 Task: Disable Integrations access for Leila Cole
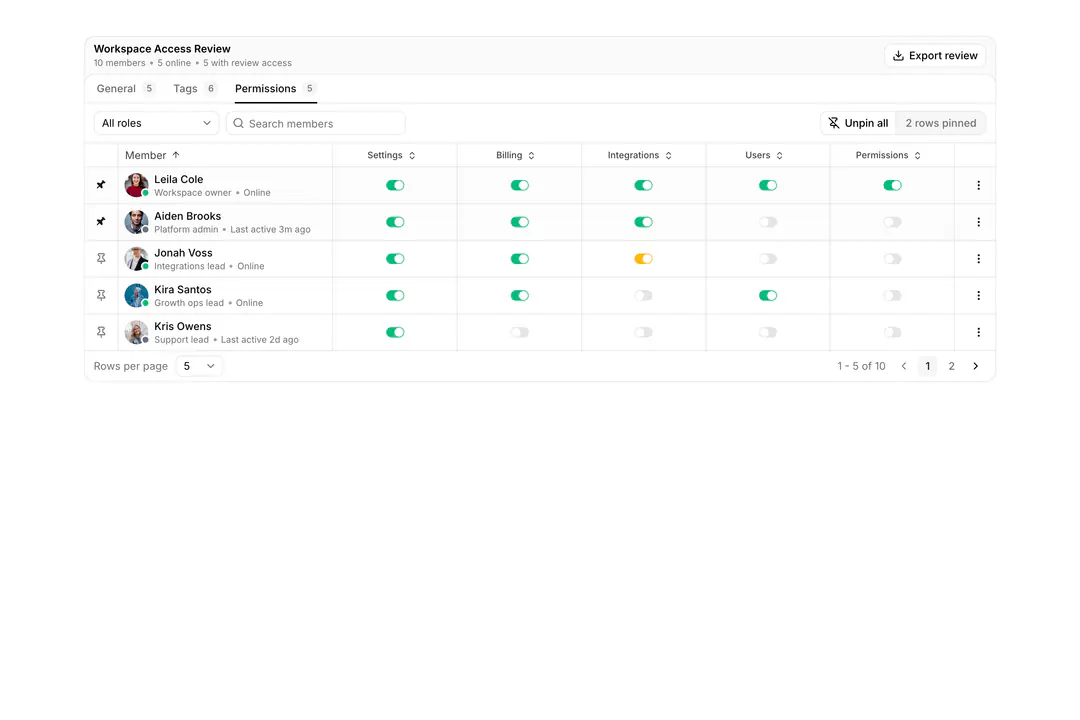tap(643, 185)
